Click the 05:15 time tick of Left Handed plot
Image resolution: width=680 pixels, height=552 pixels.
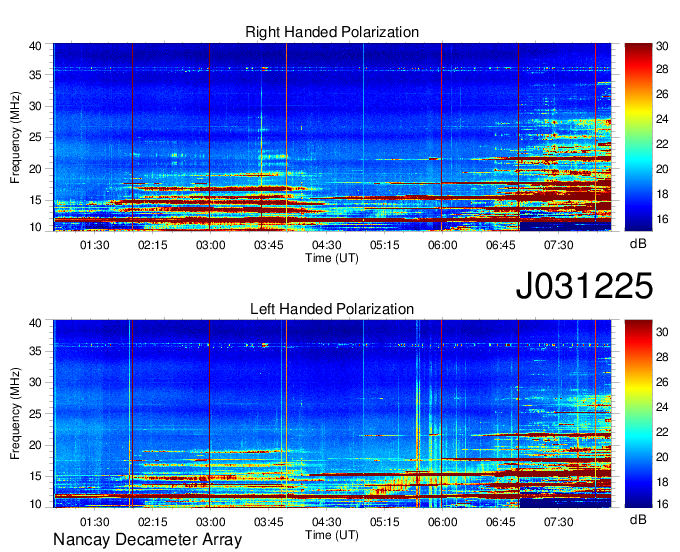(x=385, y=522)
